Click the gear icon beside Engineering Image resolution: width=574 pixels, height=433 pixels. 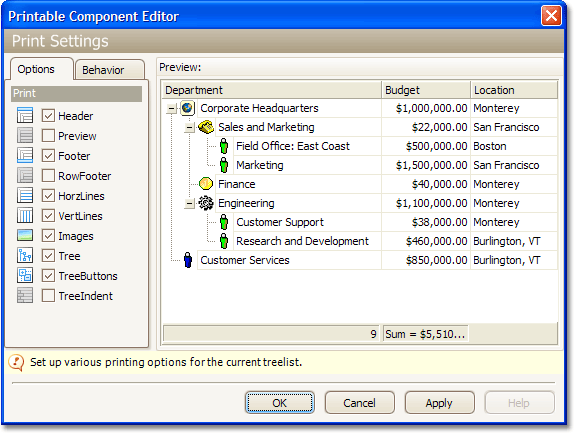206,203
